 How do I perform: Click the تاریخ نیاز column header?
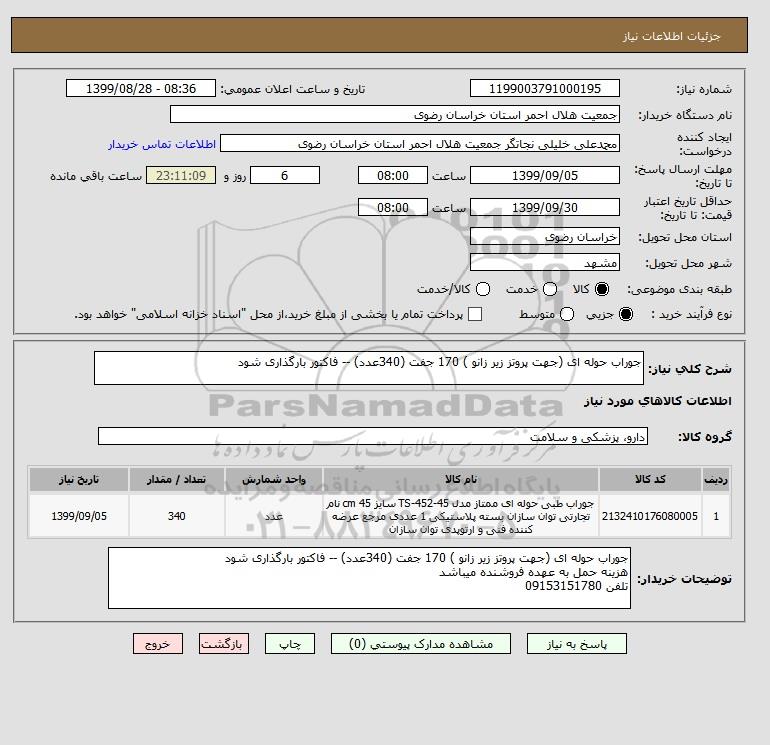79,479
